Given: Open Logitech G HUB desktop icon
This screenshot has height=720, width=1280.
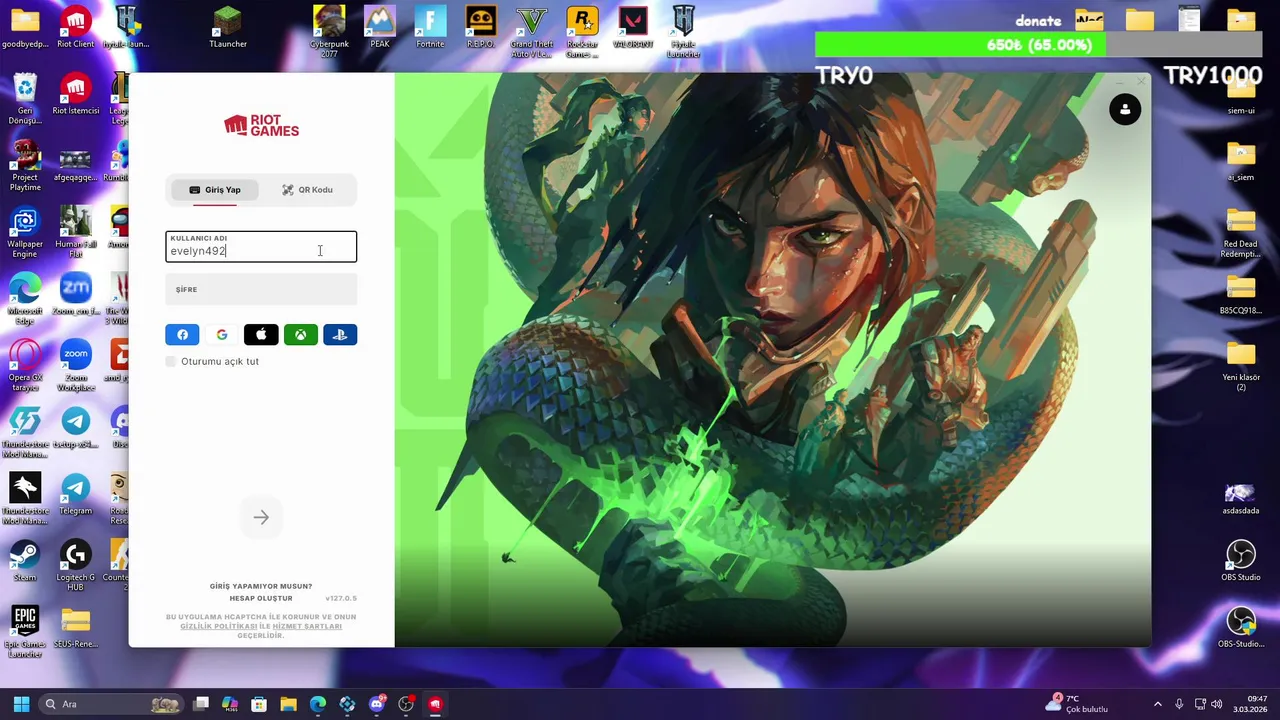Looking at the screenshot, I should click(75, 565).
